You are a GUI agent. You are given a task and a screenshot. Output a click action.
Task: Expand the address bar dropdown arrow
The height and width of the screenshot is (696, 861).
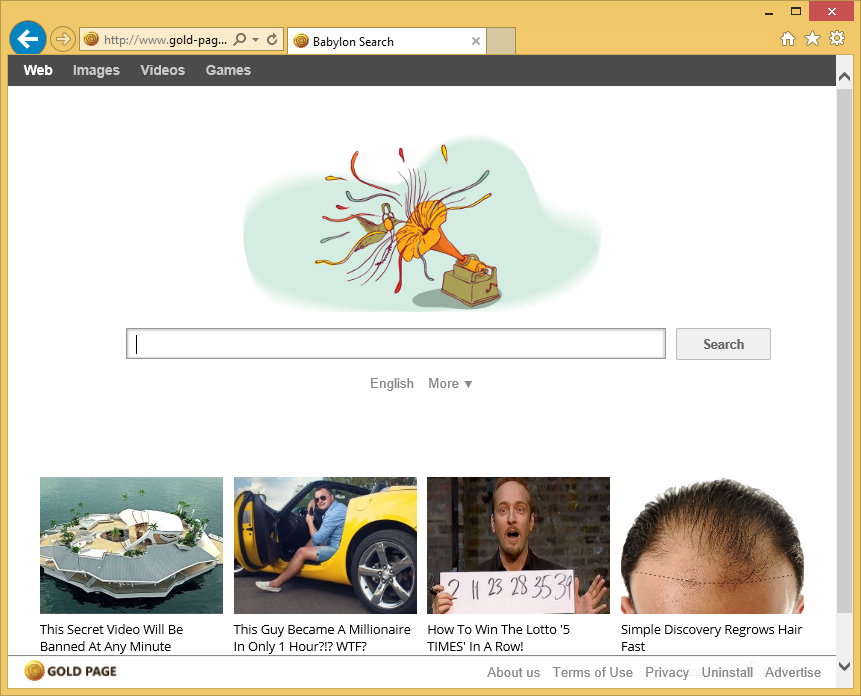pos(256,40)
